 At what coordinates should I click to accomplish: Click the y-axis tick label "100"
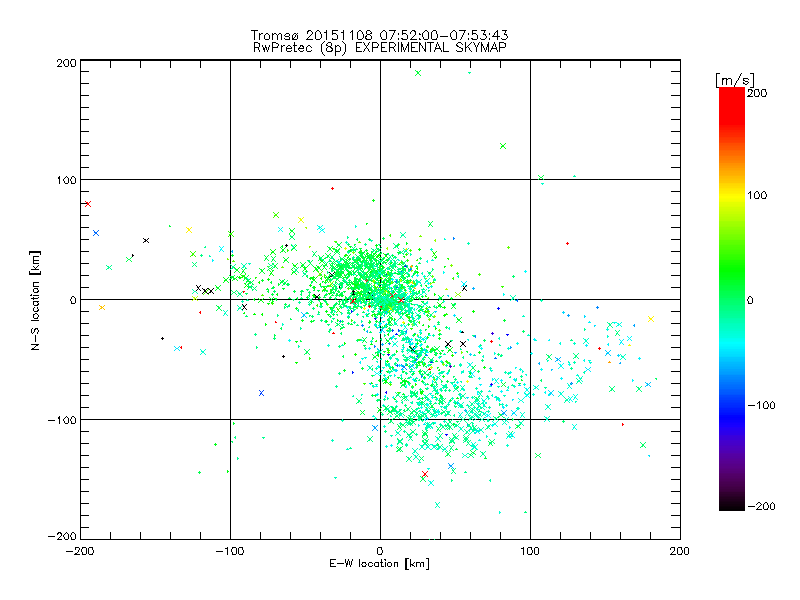pos(66,180)
